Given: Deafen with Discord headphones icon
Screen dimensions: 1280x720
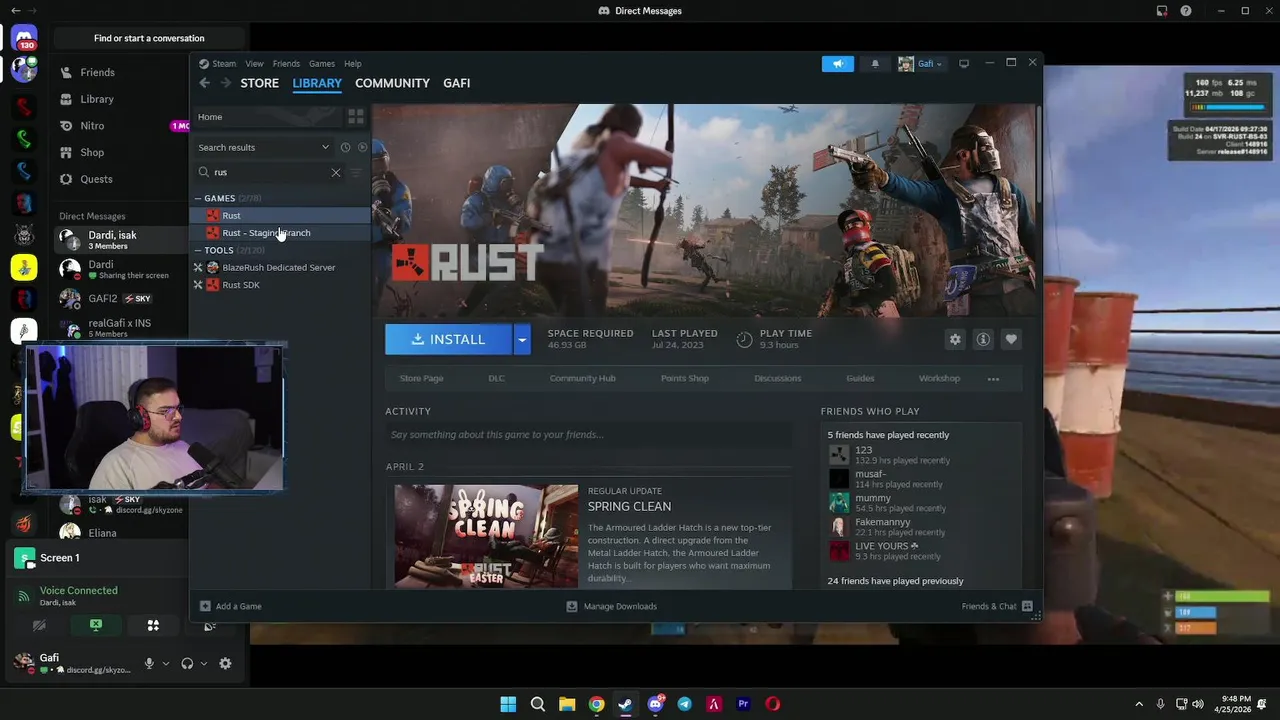Looking at the screenshot, I should coord(187,663).
